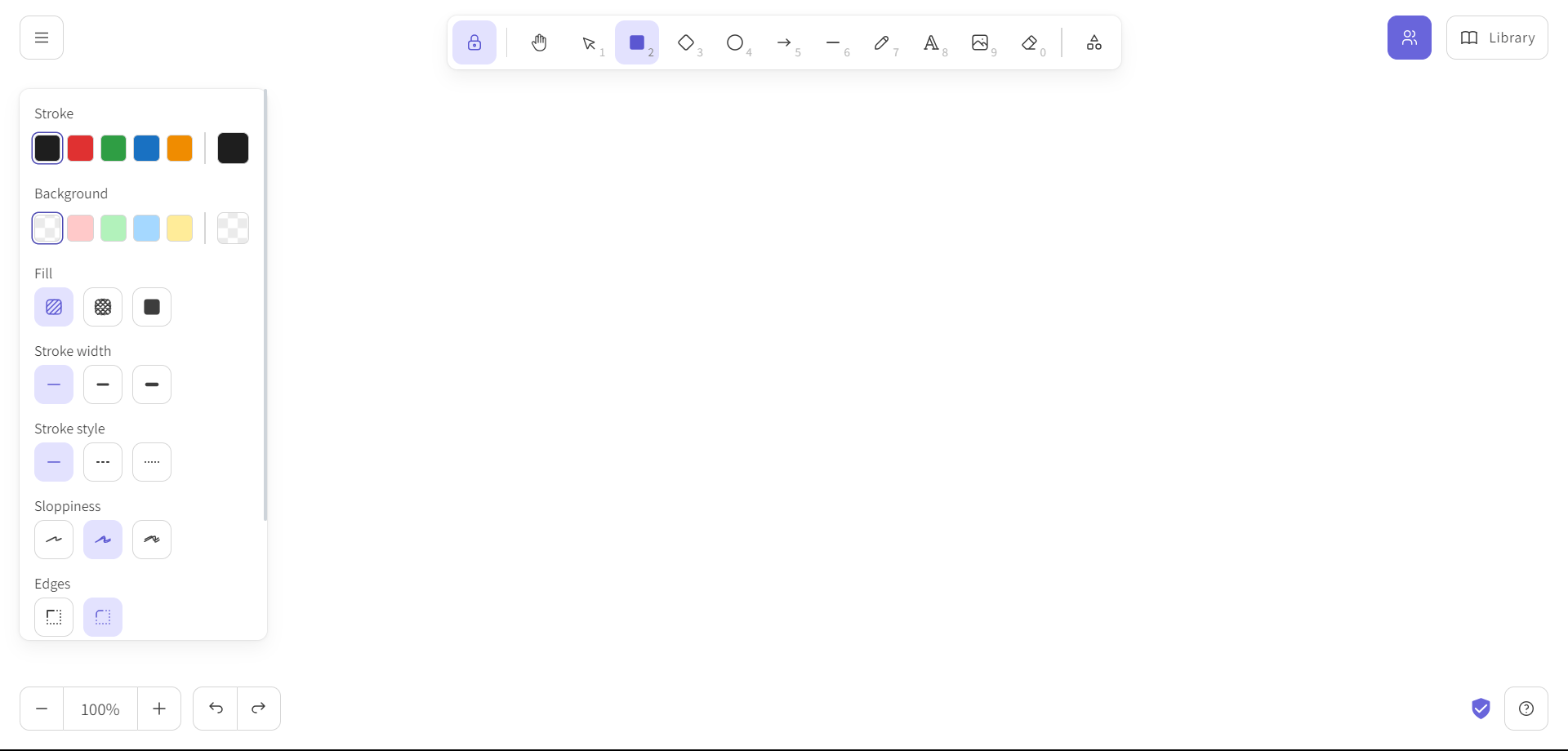
Task: Choose green stroke color
Action: (114, 148)
